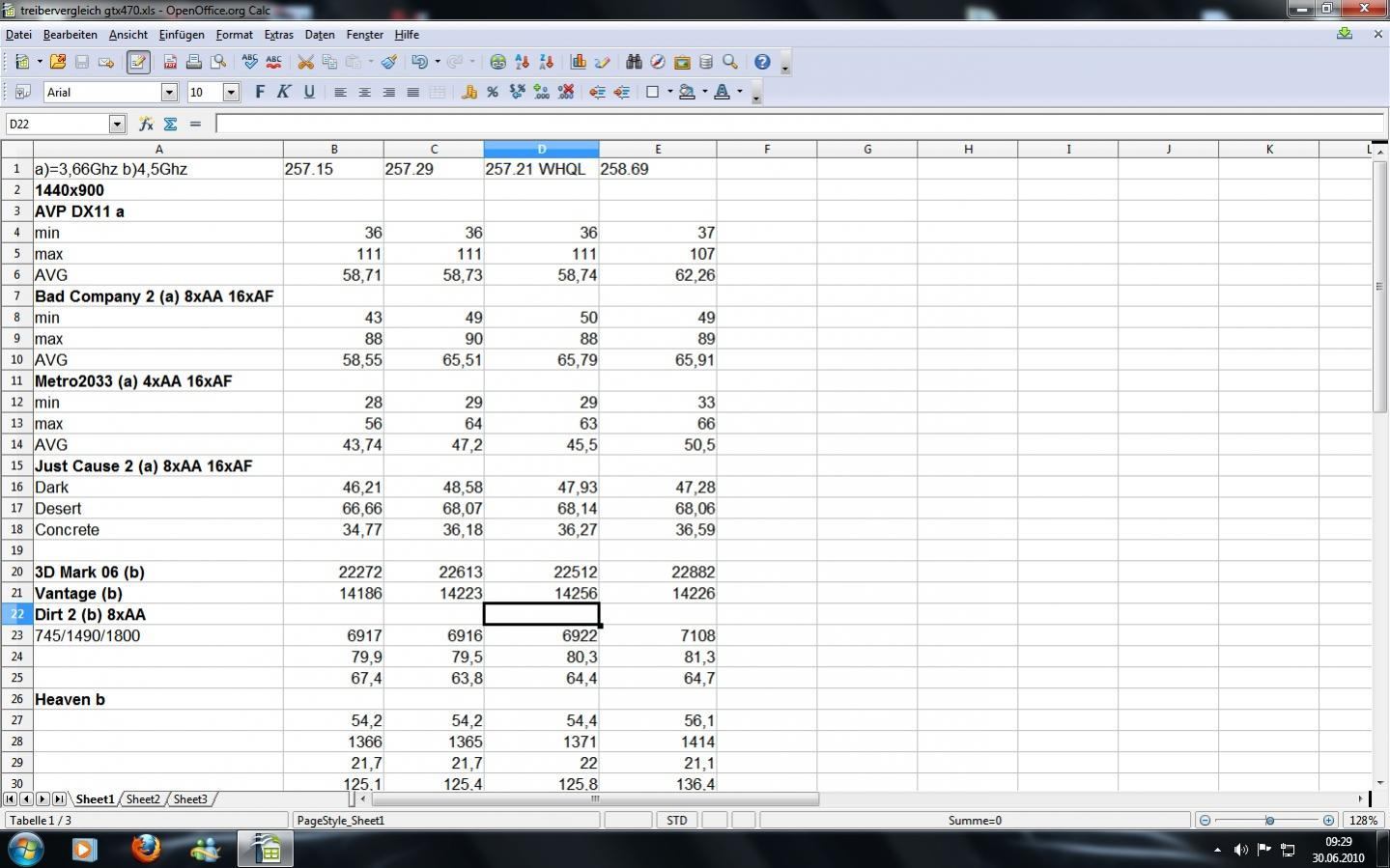Open the Gallery icon
The width and height of the screenshot is (1390, 868).
(x=682, y=62)
